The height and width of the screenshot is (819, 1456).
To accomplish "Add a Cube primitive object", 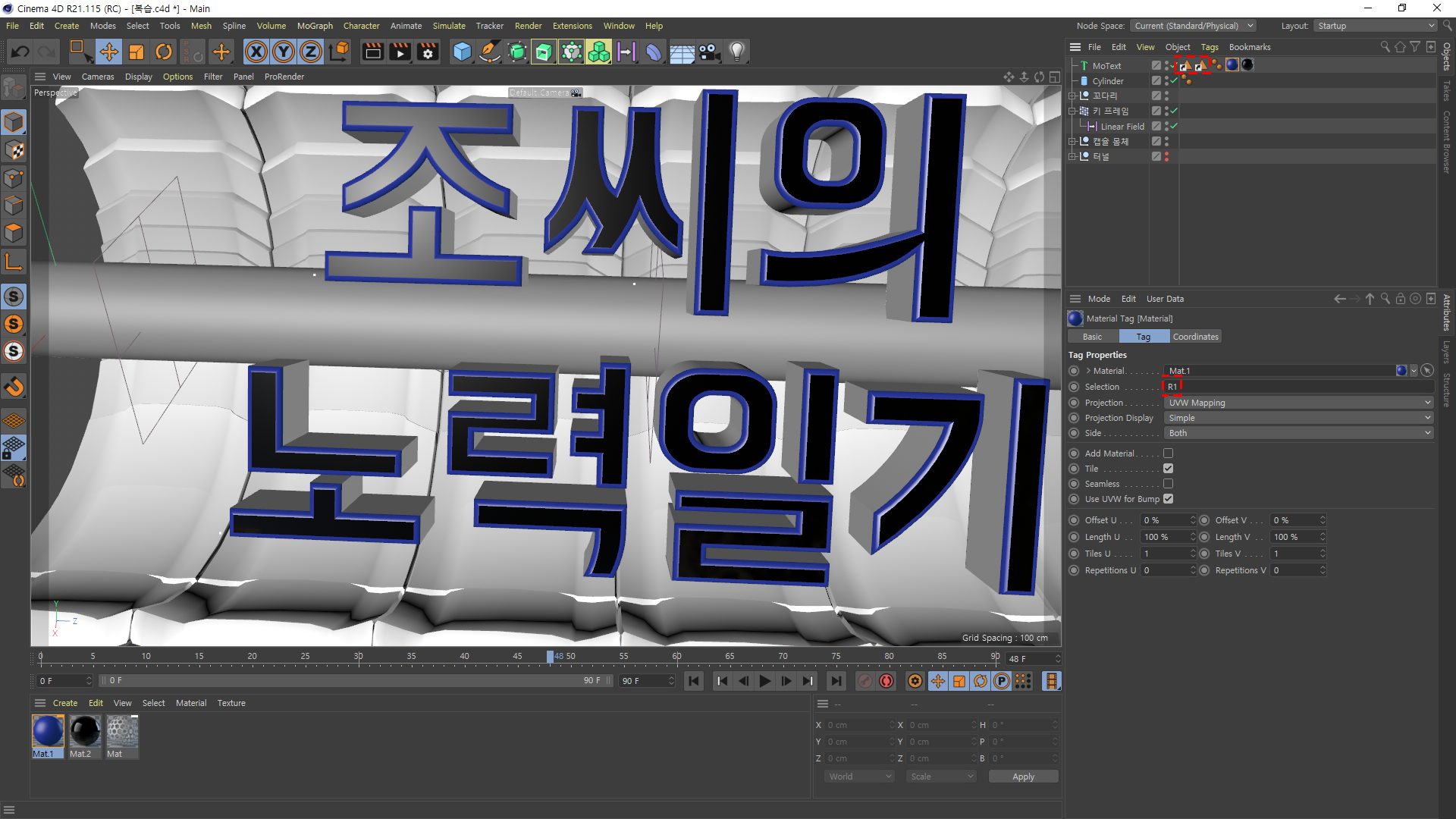I will click(462, 52).
